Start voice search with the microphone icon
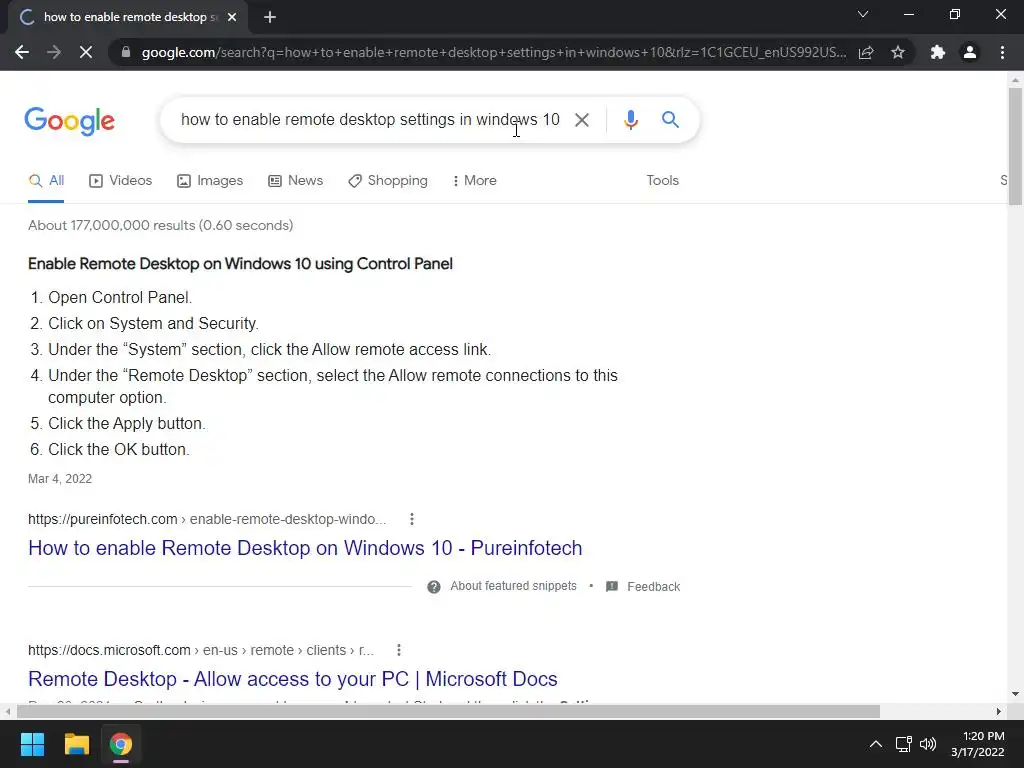This screenshot has width=1024, height=768. [630, 120]
